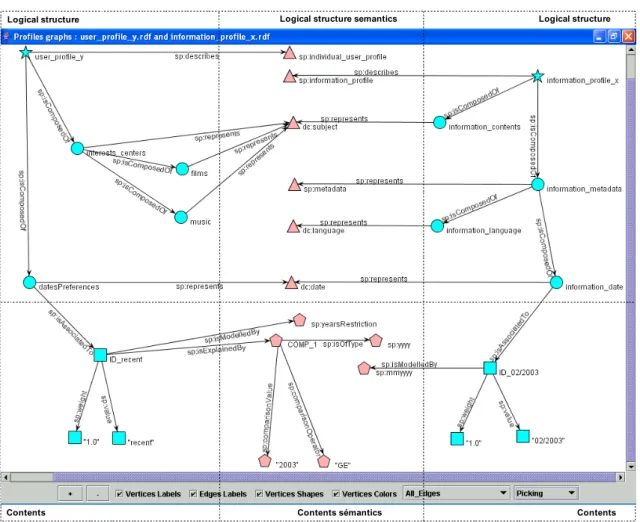Toggle the Vertices Colors checkbox
Image resolution: width=640 pixels, height=522 pixels.
[x=336, y=494]
